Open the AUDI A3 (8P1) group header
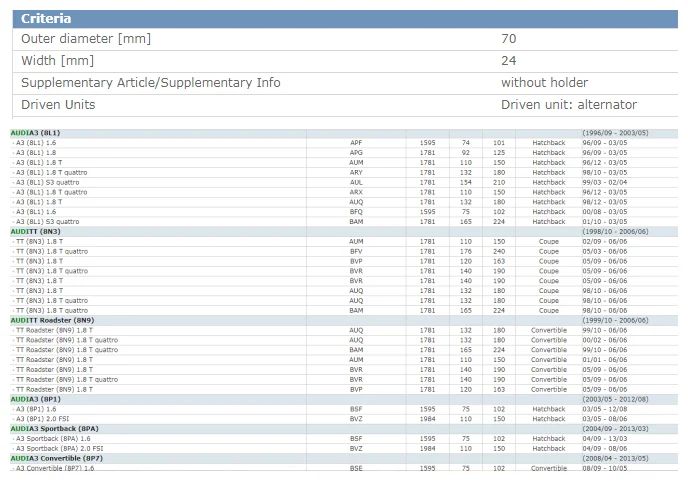Screen dimensions: 688x481 (x=344, y=399)
